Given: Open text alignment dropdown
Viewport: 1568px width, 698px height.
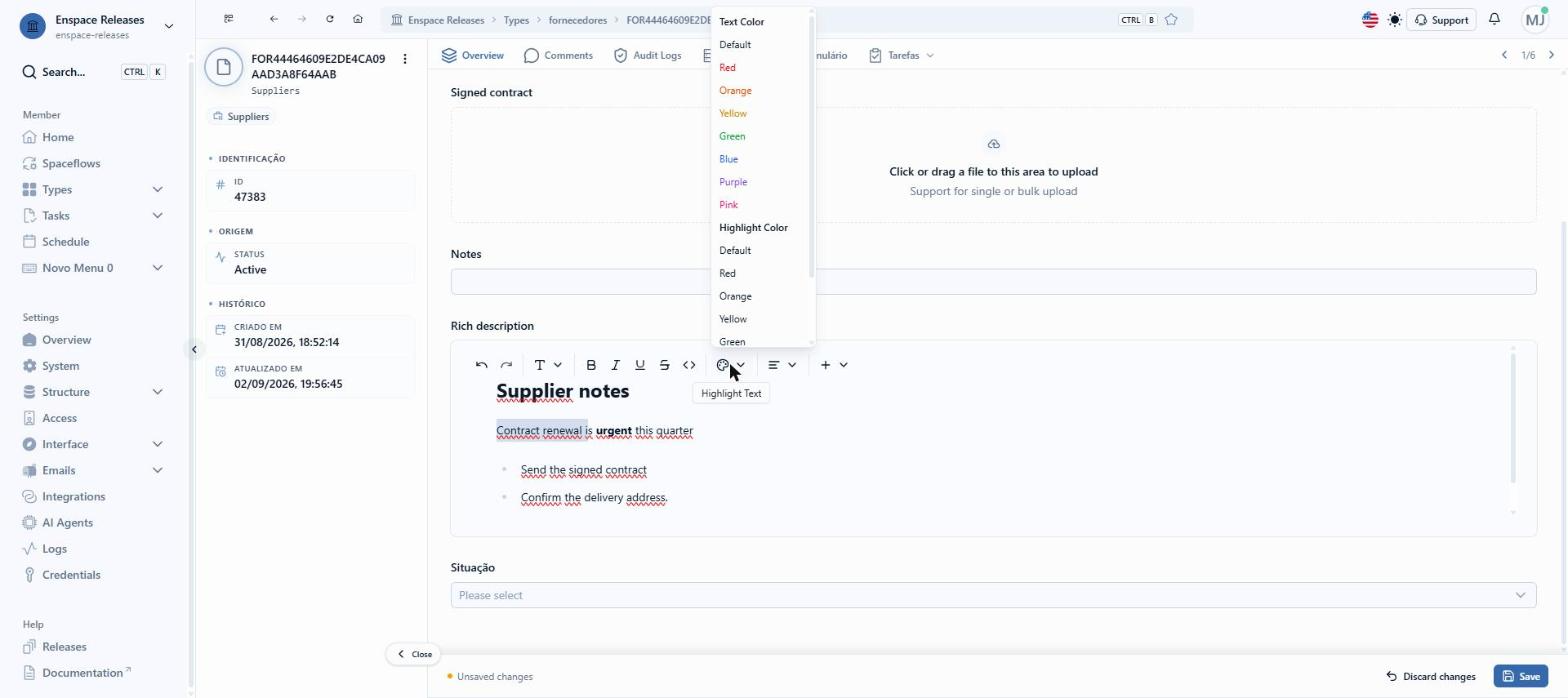Looking at the screenshot, I should (782, 365).
